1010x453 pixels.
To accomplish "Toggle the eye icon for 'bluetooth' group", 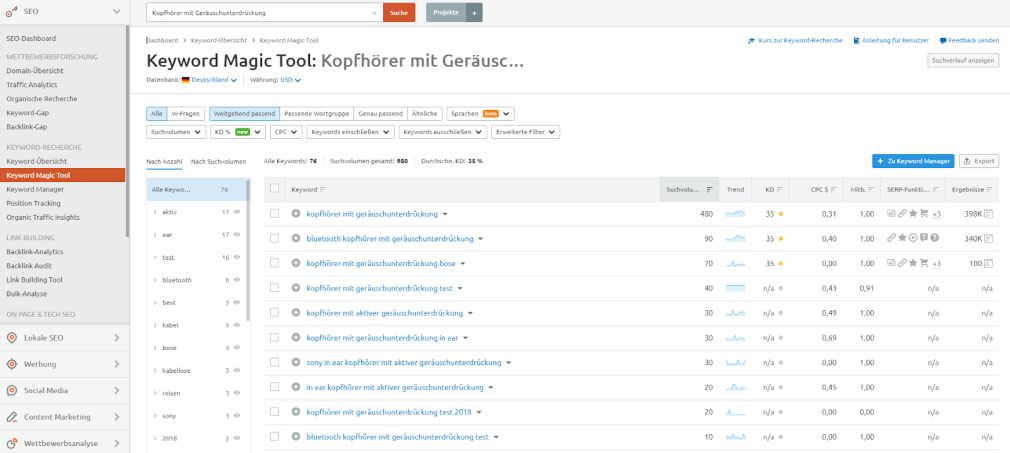I will click(236, 280).
